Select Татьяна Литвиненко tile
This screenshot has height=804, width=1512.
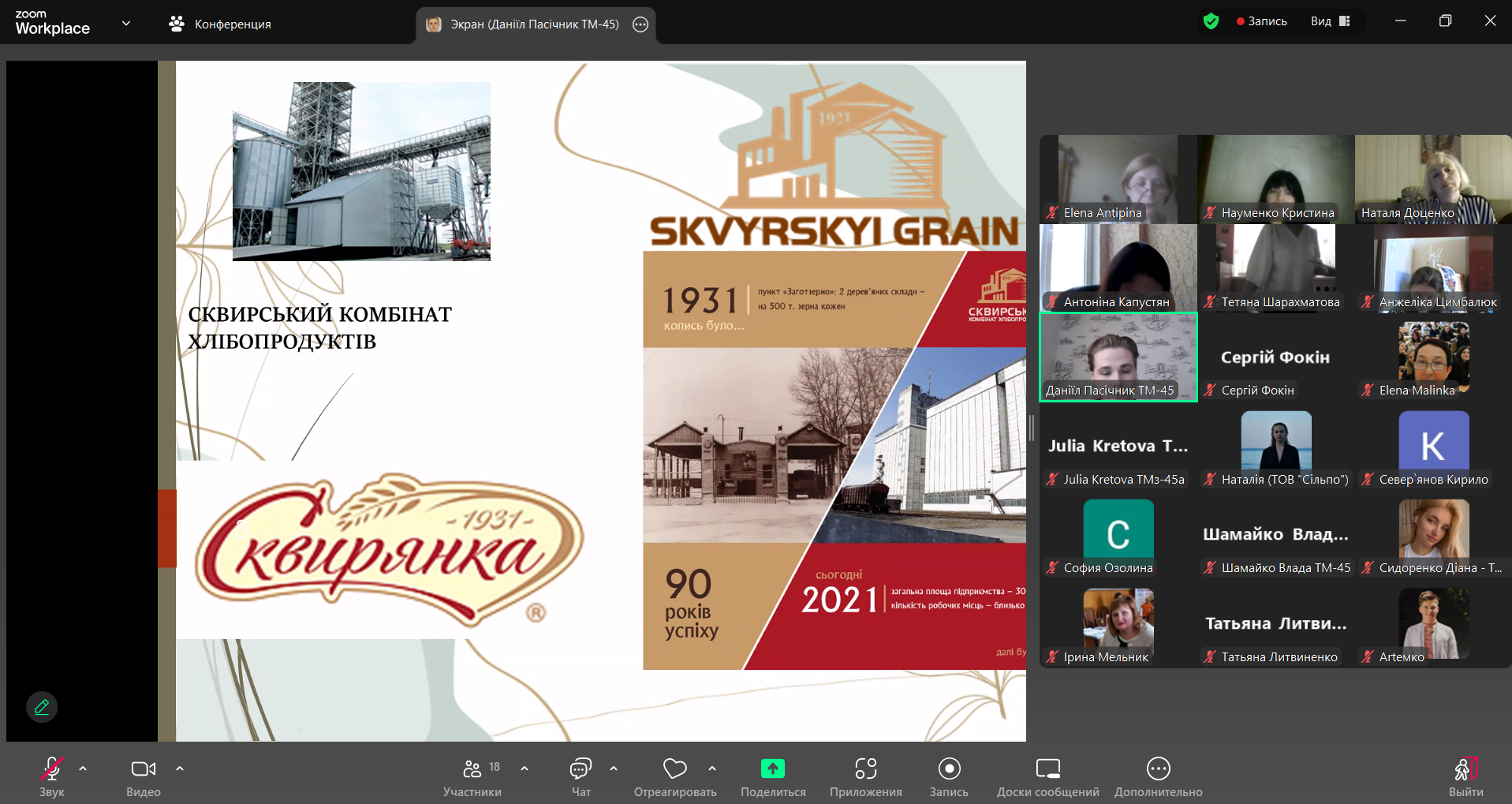[1275, 624]
